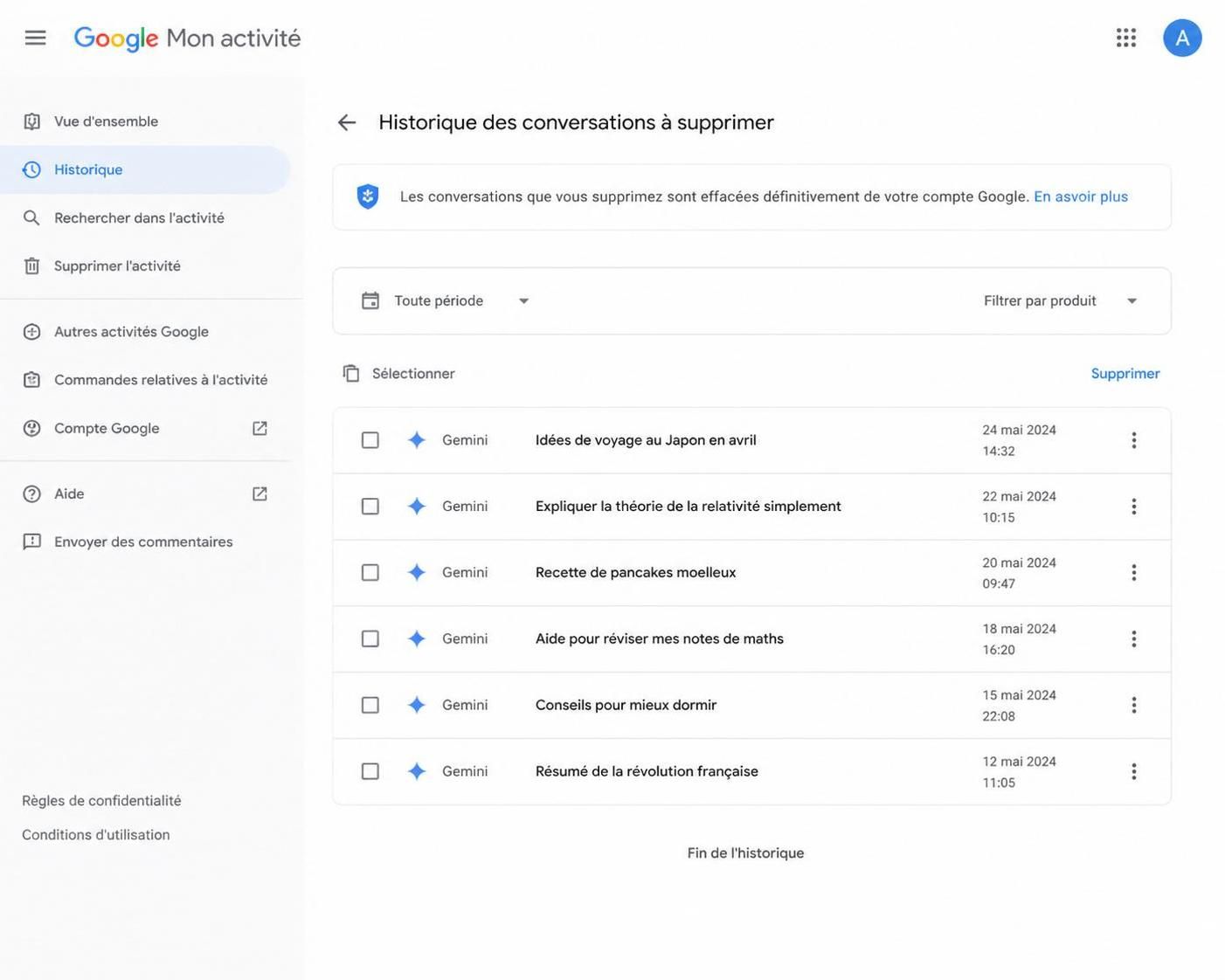The image size is (1225, 980).
Task: Click the date 20 mai 2024 09:47
Action: 1019,573
